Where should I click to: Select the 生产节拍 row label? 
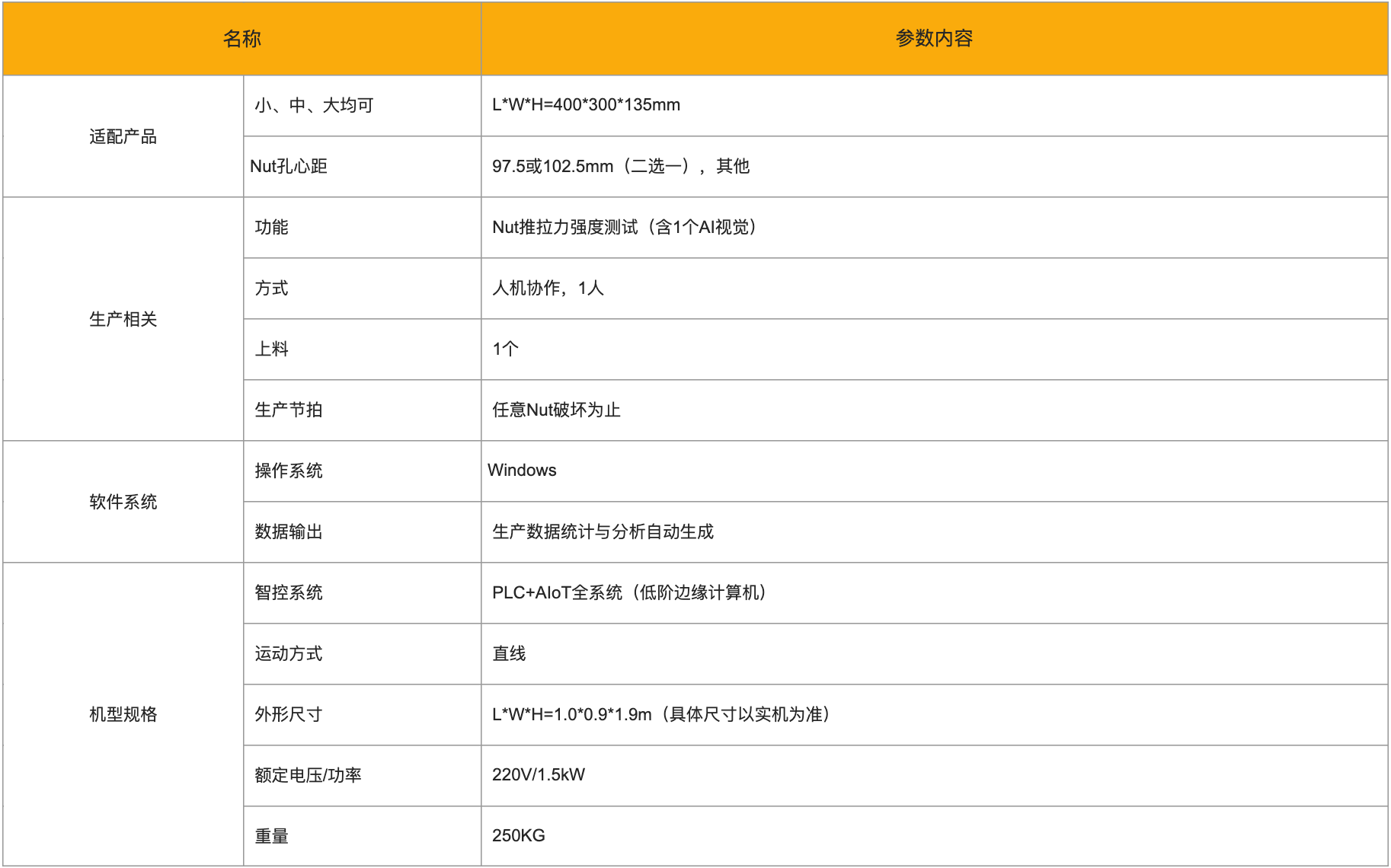288,410
